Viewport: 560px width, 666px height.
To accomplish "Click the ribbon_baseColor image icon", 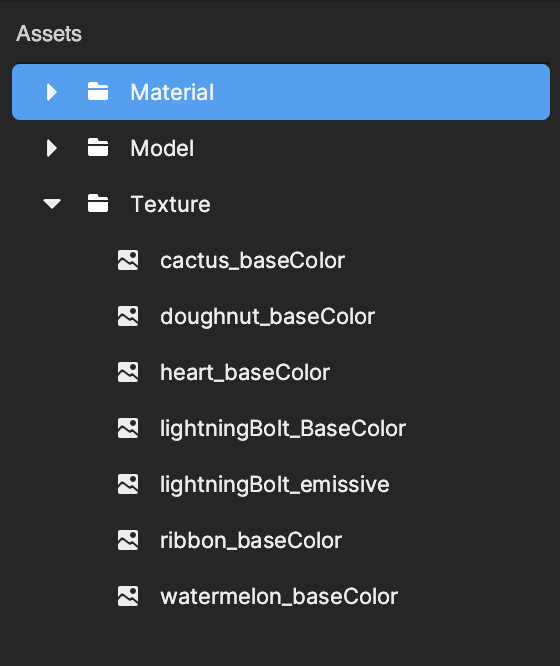I will pyautogui.click(x=128, y=540).
